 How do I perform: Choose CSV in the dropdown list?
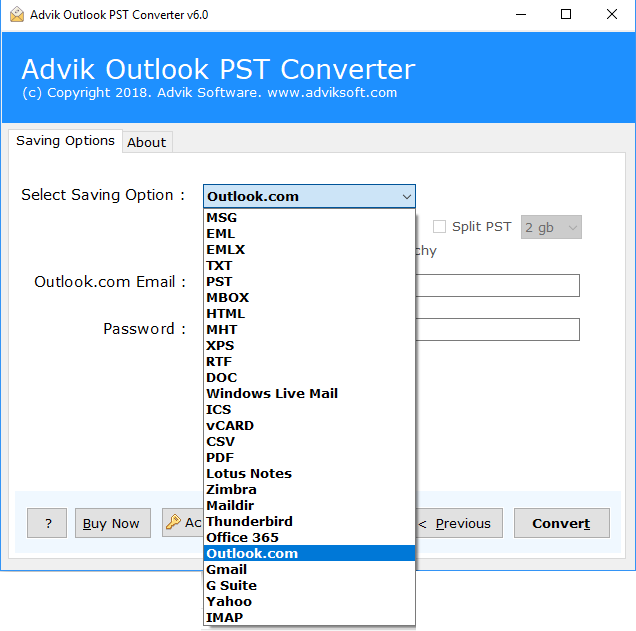pos(309,442)
